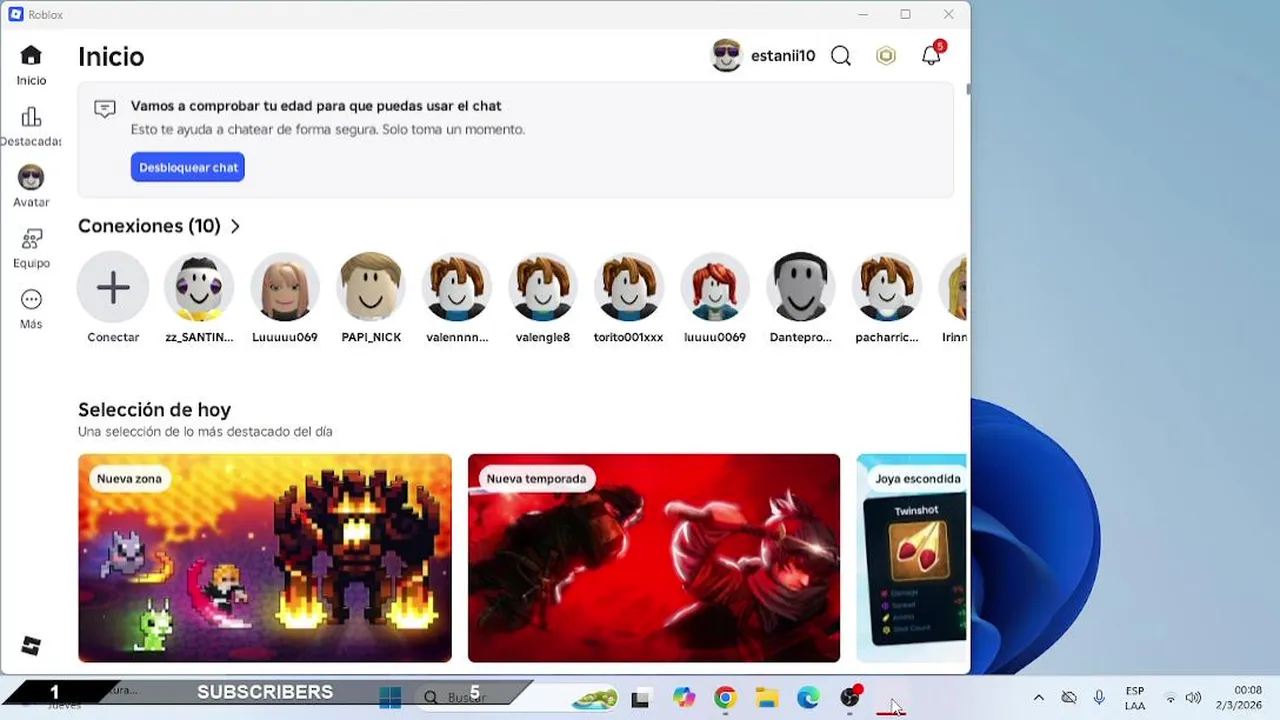Screen dimensions: 1280x720
Task: Open Luuuuu069 connection avatar
Action: point(285,288)
